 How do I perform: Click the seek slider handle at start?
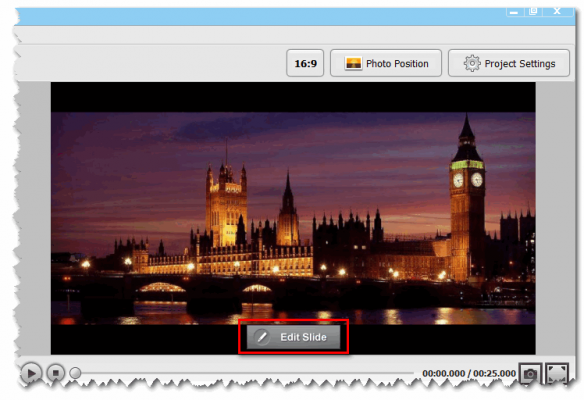[x=75, y=373]
